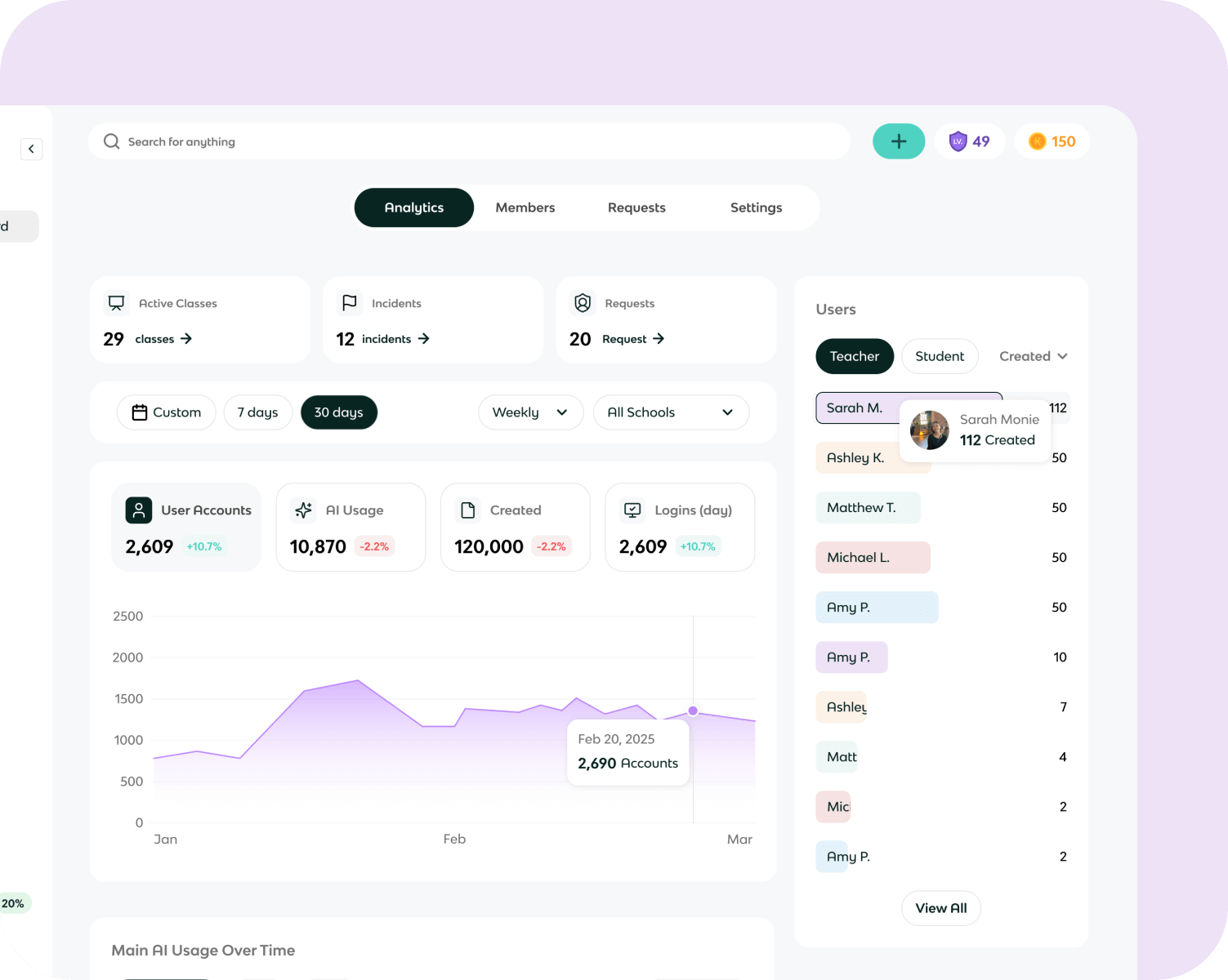Open the Created sort dropdown
Screen dimensions: 1228x980
[1033, 356]
